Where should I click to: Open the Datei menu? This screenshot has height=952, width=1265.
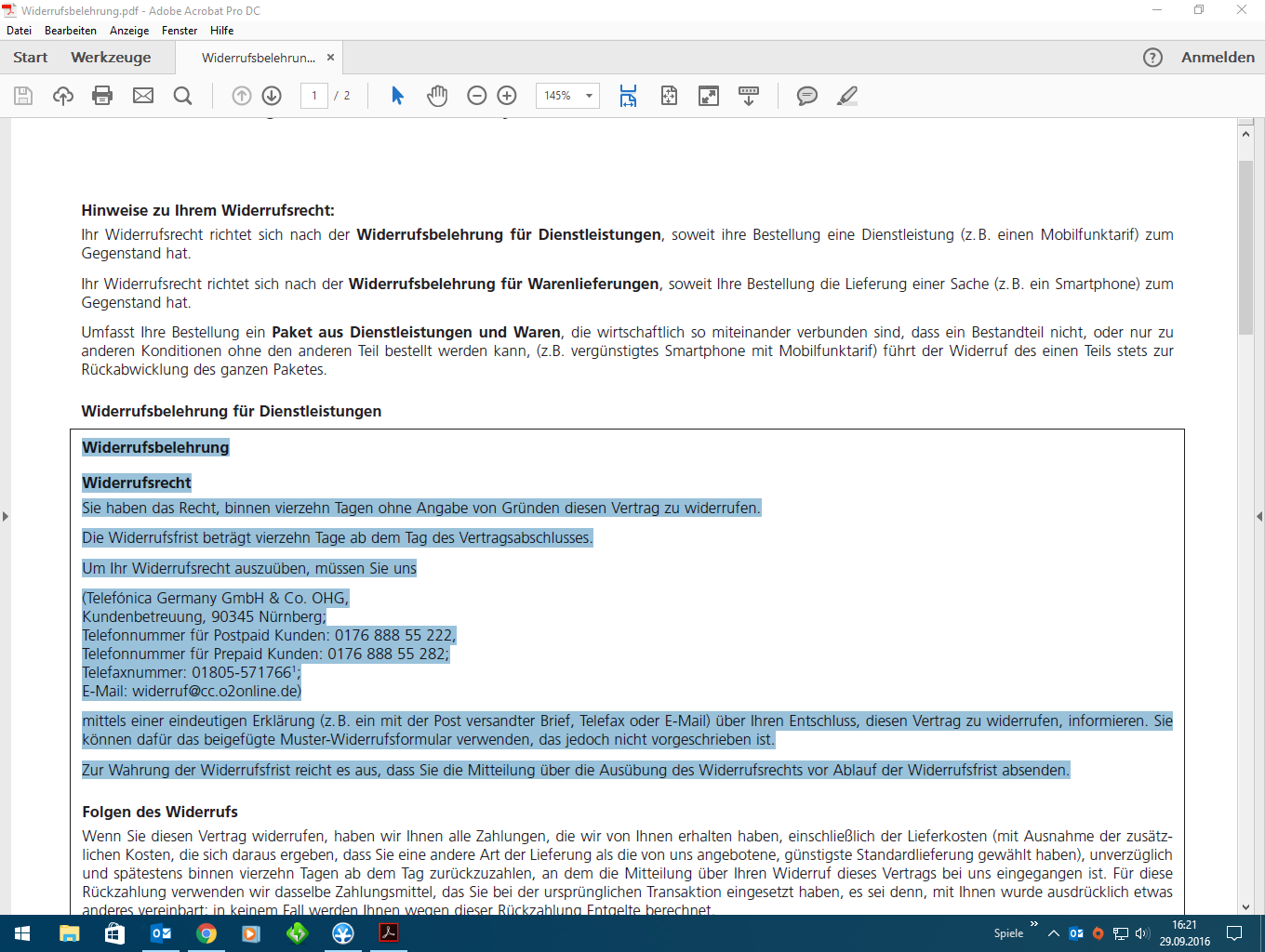tap(19, 31)
